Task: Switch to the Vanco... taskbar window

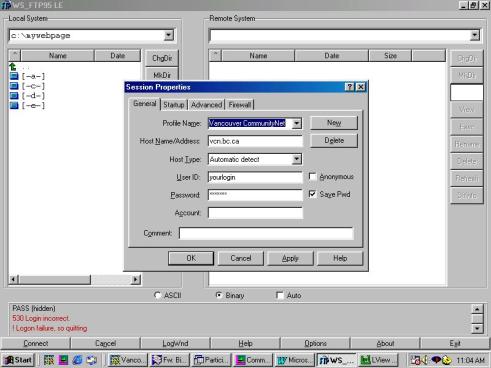Action: 127,360
